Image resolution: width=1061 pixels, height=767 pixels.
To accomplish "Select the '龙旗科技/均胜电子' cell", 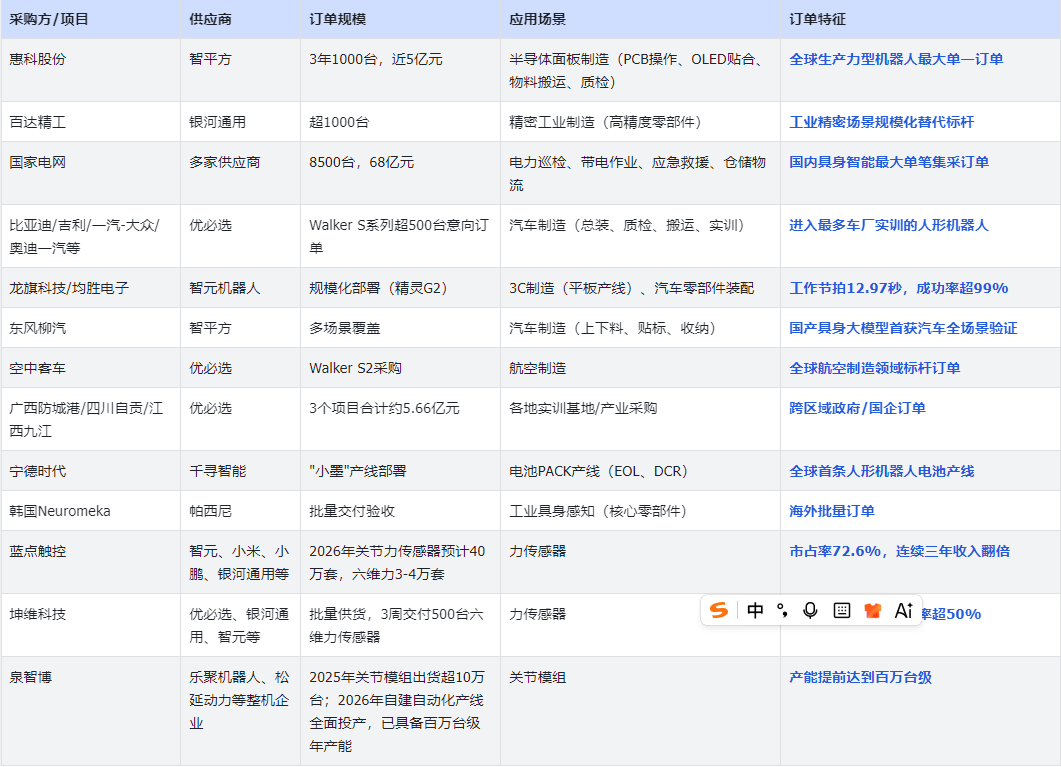I will [91, 288].
